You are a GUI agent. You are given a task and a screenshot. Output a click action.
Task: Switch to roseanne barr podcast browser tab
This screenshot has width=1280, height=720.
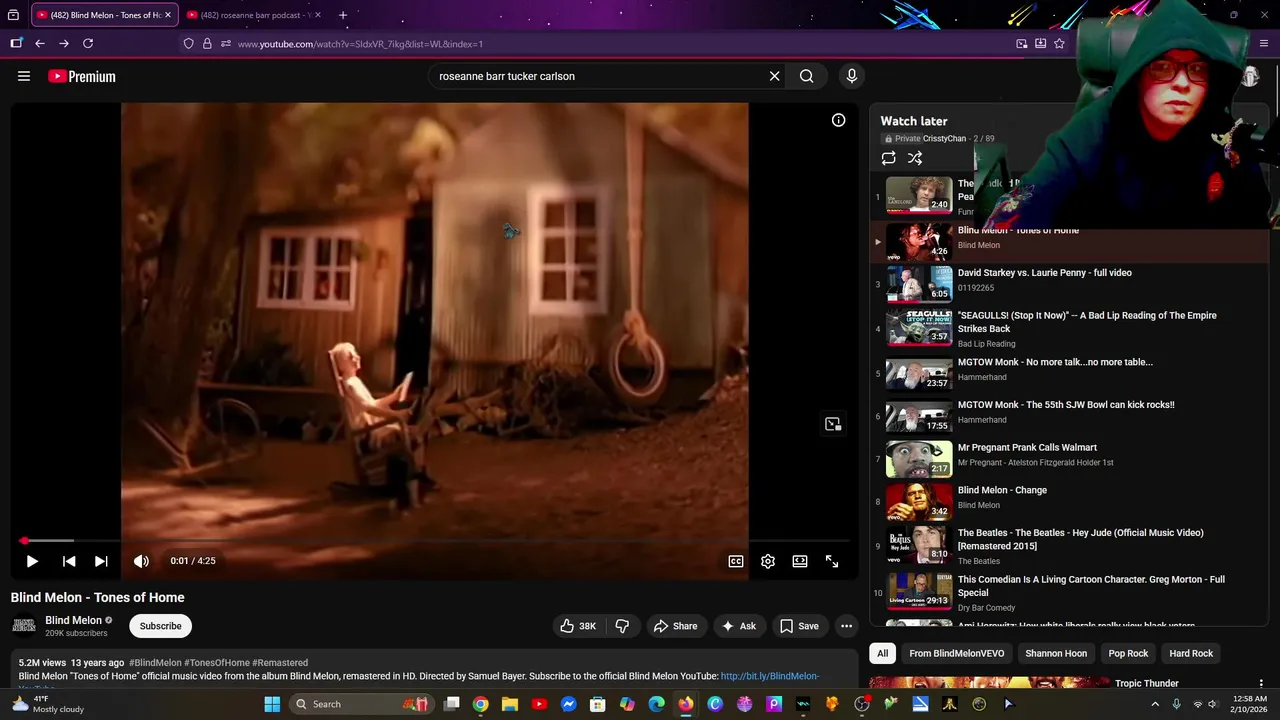coord(253,15)
